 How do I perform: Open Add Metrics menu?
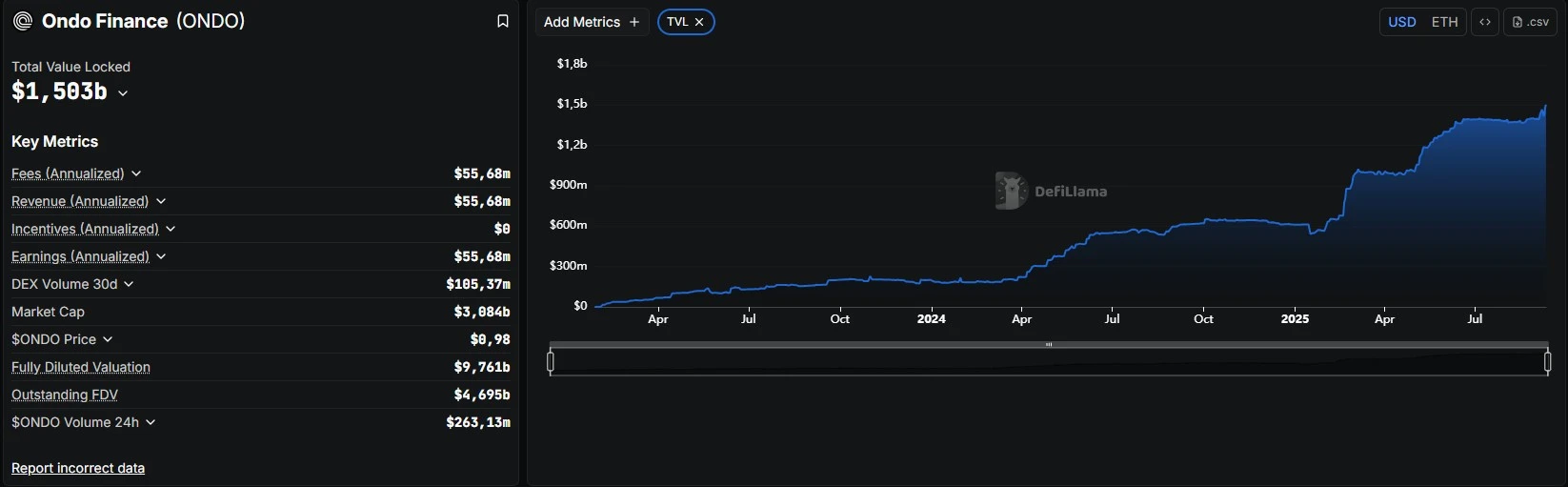click(x=592, y=22)
